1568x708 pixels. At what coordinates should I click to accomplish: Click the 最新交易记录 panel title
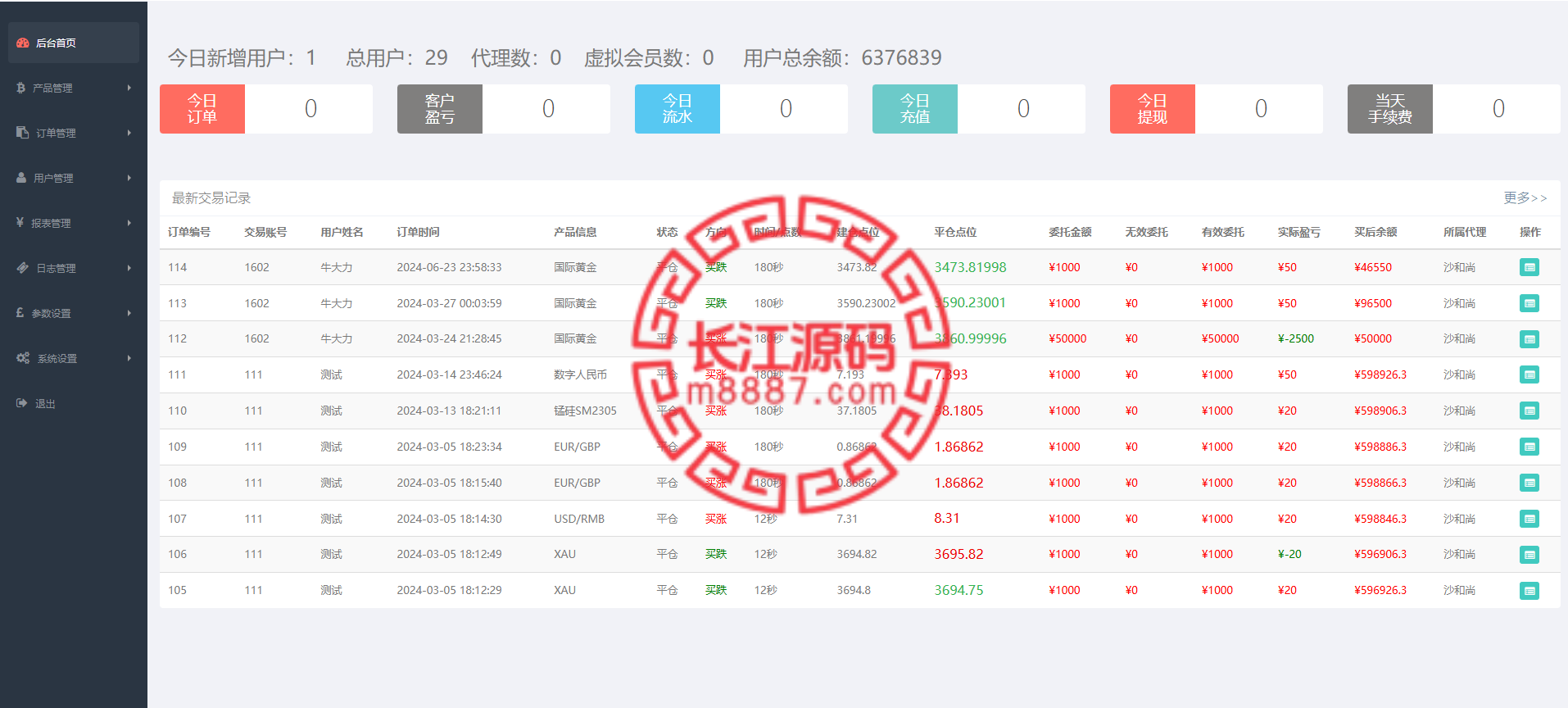click(211, 197)
